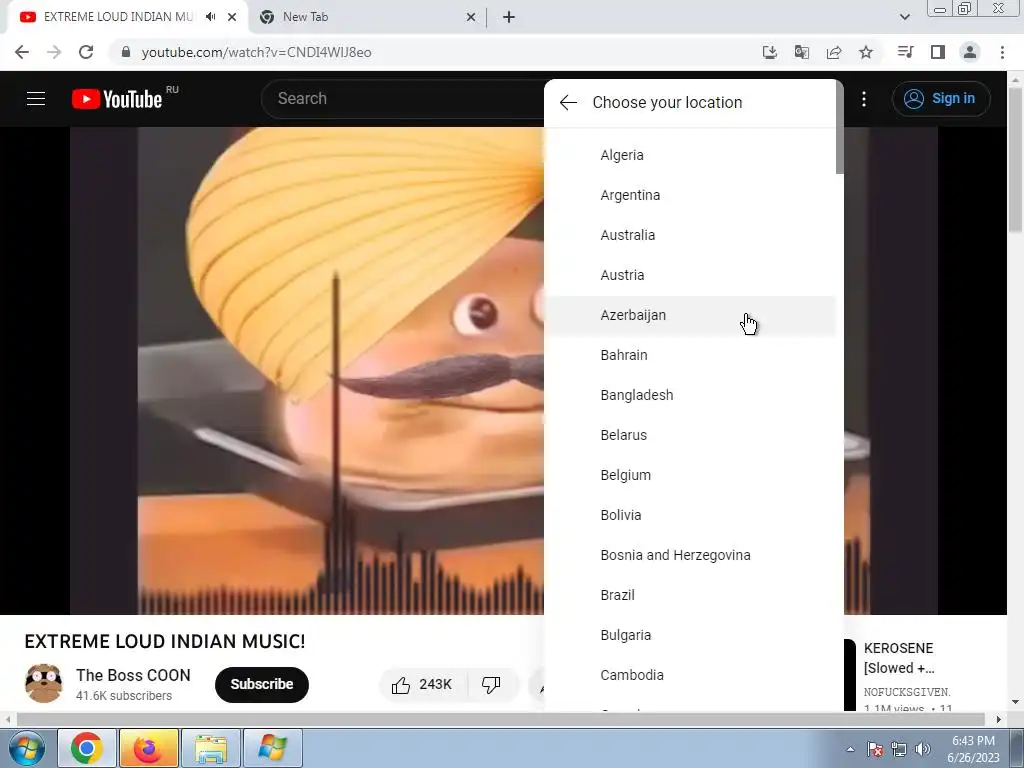Open the network tray icon
Viewport: 1024px width, 768px height.
tap(899, 749)
